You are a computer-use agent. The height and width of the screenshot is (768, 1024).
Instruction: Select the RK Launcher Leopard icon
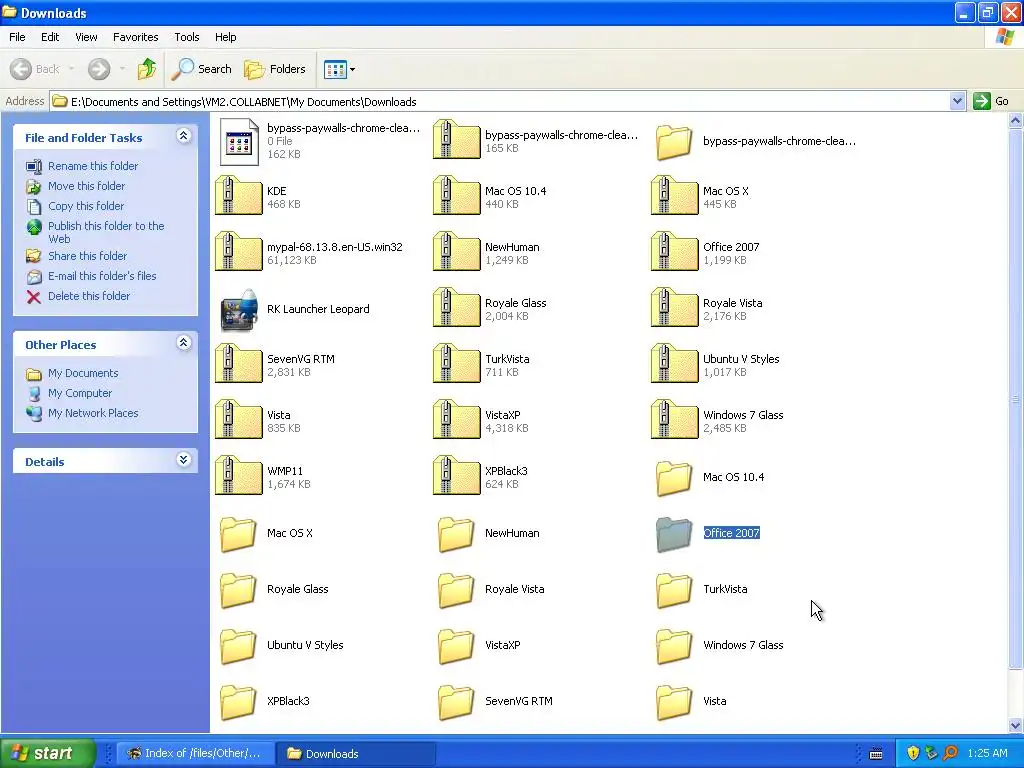coord(239,310)
